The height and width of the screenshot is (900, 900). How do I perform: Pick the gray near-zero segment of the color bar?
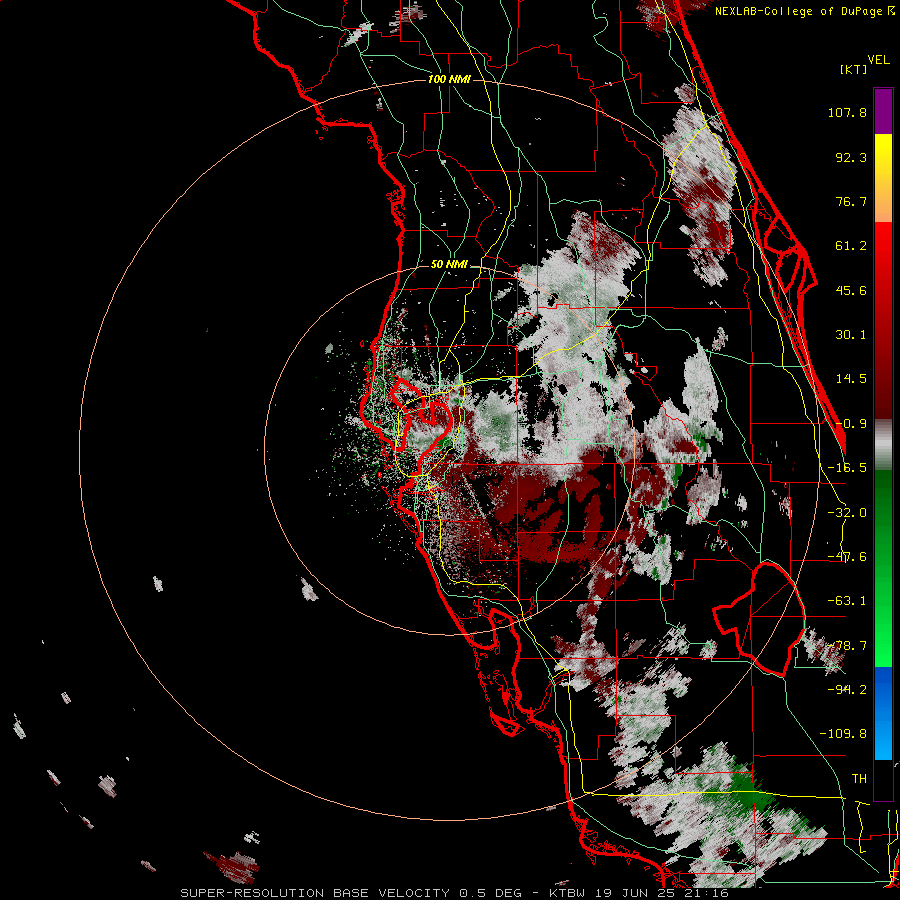(883, 445)
